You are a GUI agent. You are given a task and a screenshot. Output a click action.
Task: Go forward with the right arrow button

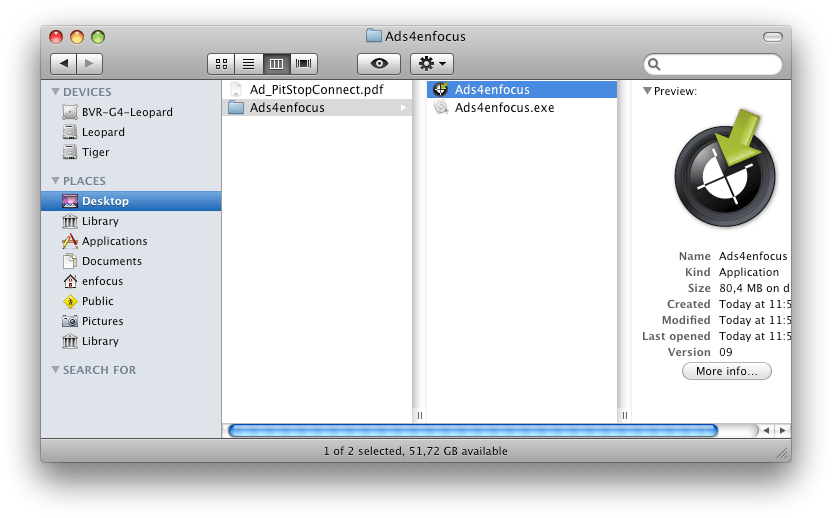[89, 64]
